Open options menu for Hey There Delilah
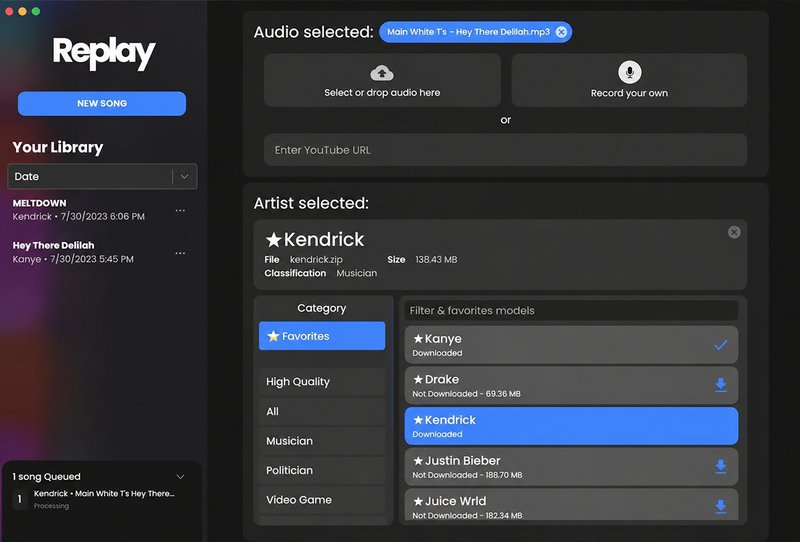 point(180,253)
